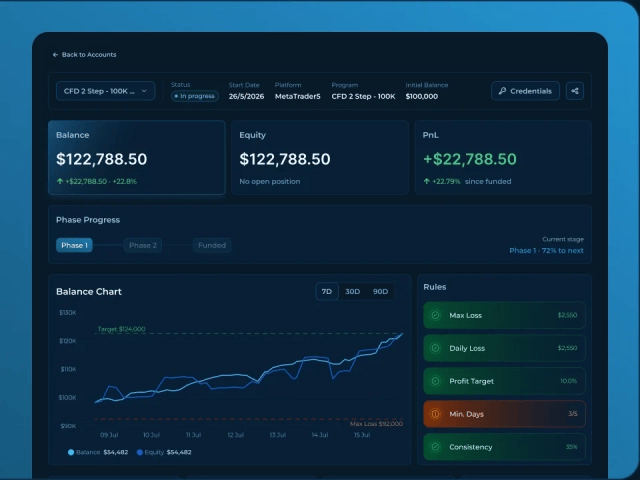This screenshot has width=640, height=480.
Task: Click the up arrow icon in Balance card
Action: [60, 181]
